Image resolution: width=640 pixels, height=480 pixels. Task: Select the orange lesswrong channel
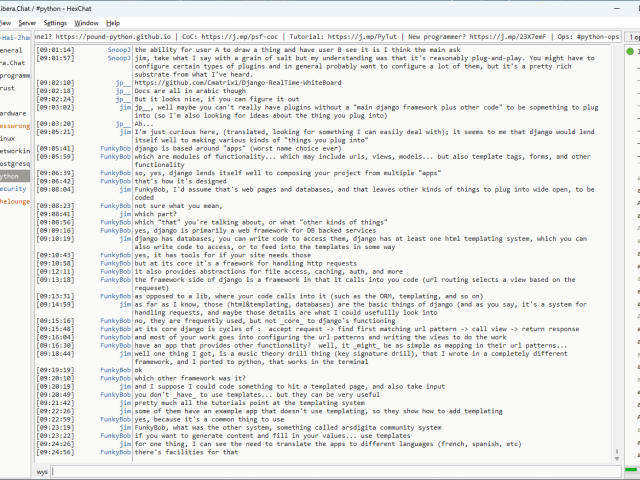(x=14, y=126)
